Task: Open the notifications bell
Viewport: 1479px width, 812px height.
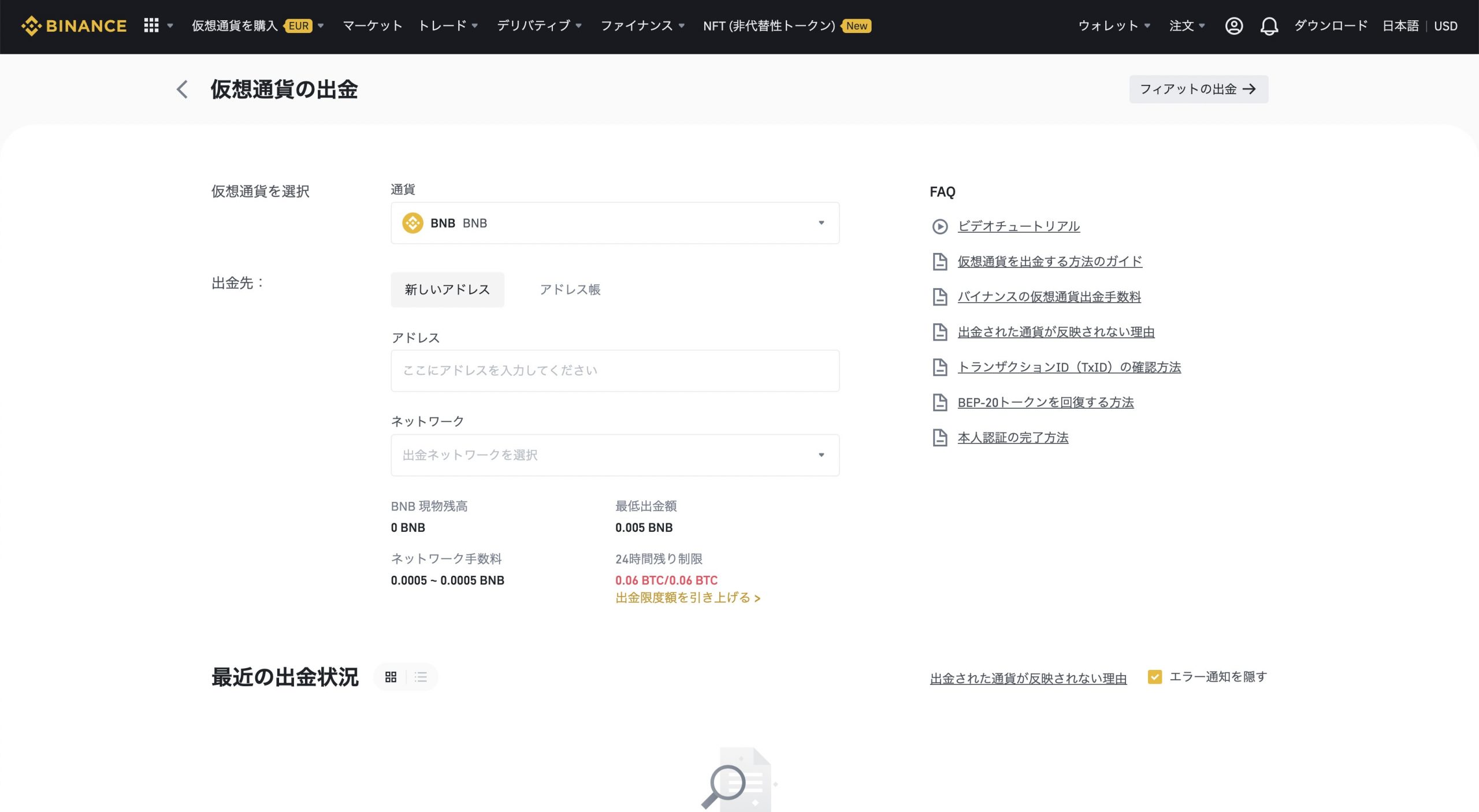Action: point(1269,25)
